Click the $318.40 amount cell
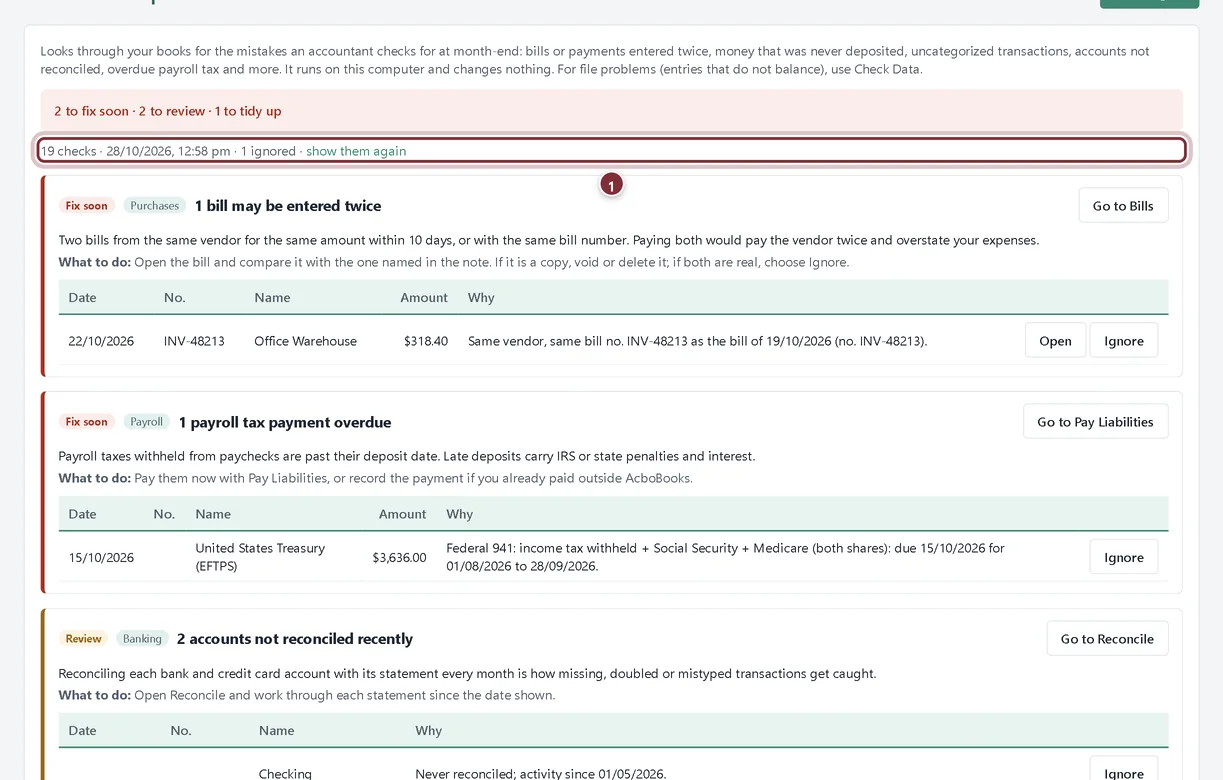Viewport: 1223px width, 780px height. 426,341
